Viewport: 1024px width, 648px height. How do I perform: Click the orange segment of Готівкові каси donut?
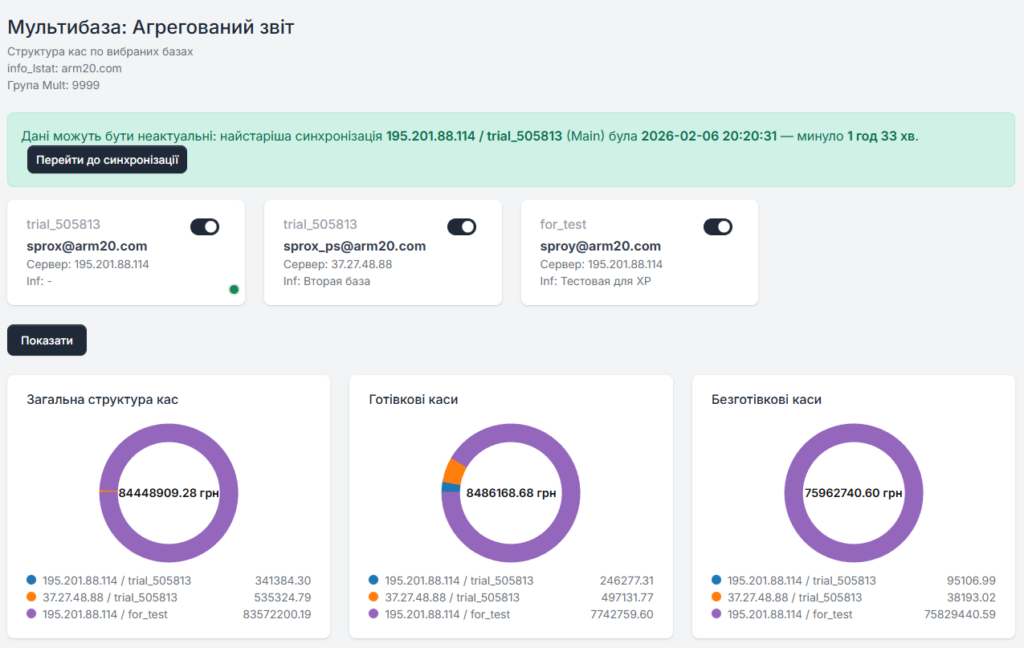coord(454,471)
